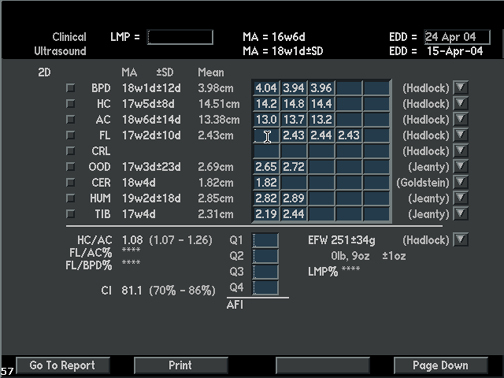Open the BPD Hadlock dropdown arrow
This screenshot has height=378, width=504.
pos(461,88)
